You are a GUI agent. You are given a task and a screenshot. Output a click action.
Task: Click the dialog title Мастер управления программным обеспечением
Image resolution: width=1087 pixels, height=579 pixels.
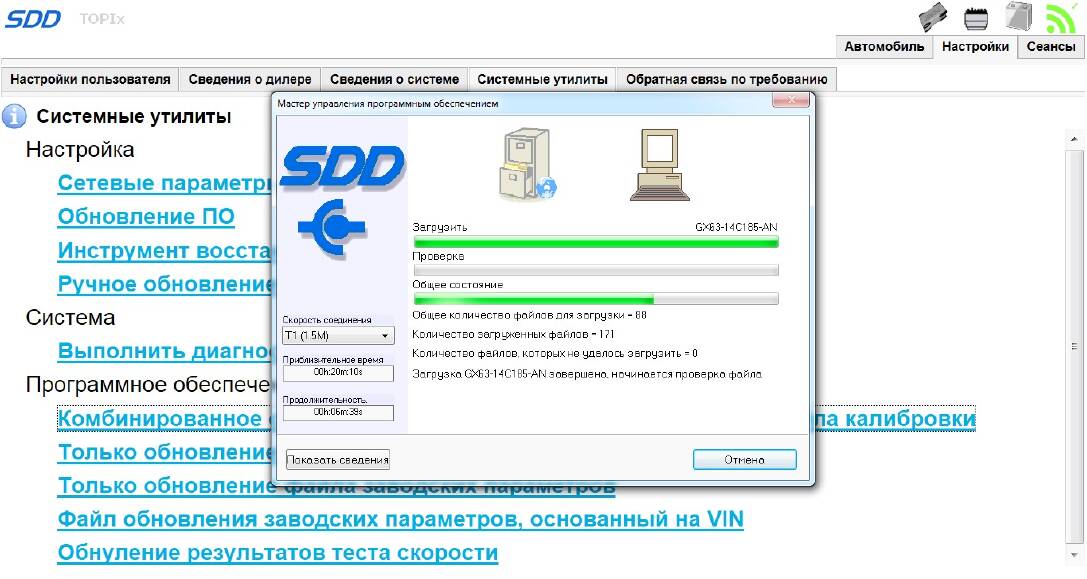[388, 103]
